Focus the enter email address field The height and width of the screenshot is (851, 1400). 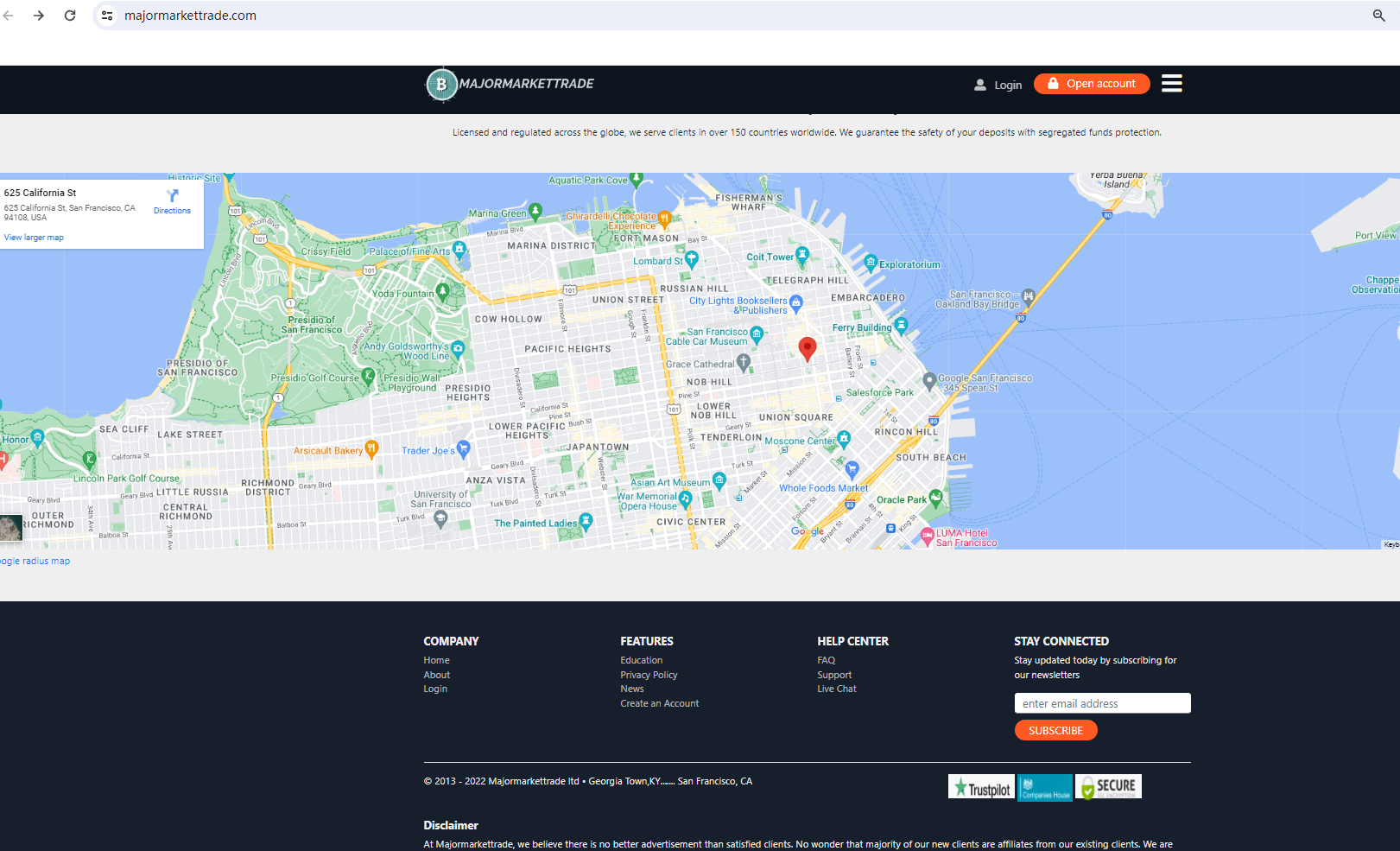(x=1102, y=703)
